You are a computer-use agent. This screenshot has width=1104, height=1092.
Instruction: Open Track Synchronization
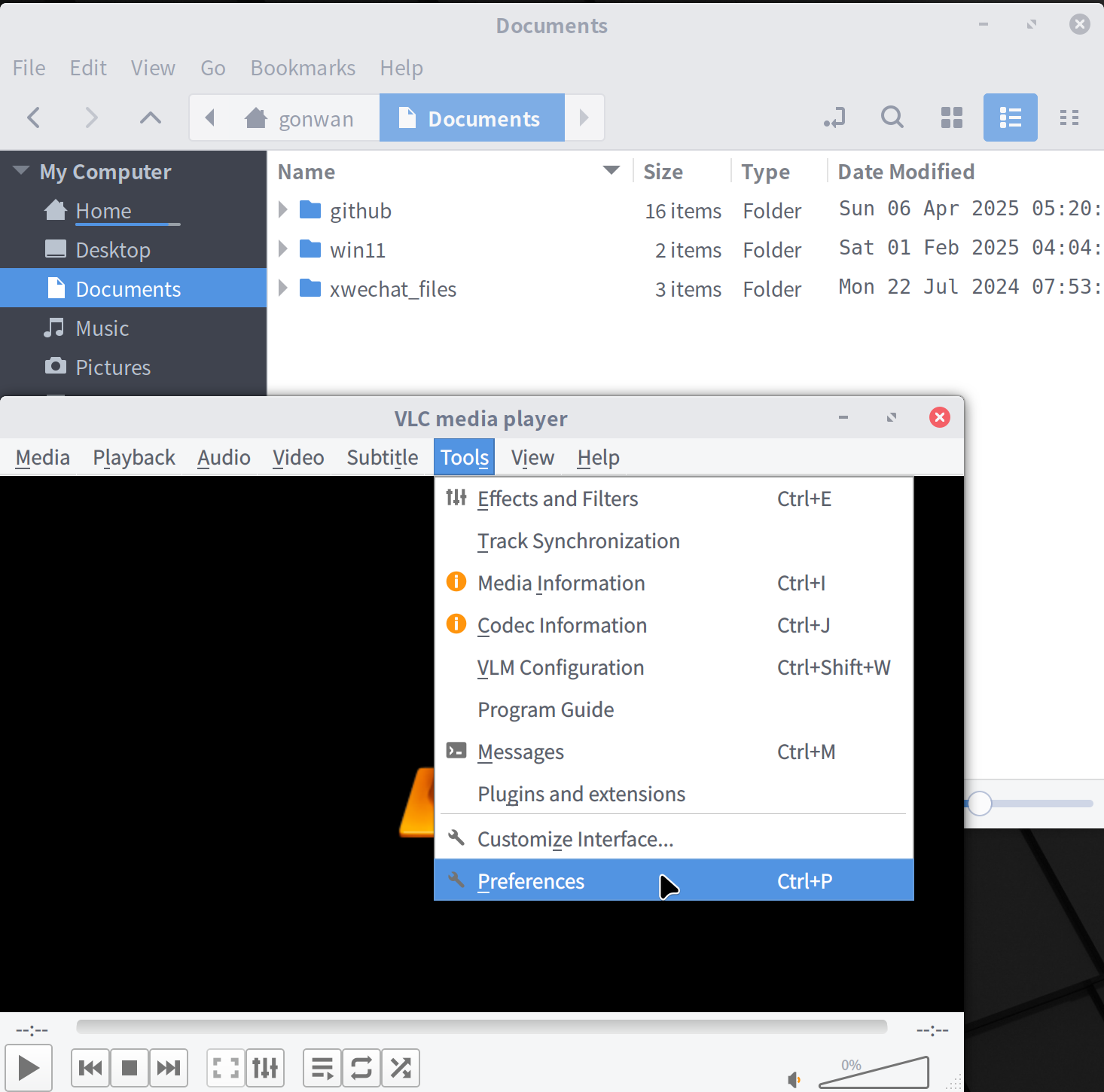coord(674,541)
